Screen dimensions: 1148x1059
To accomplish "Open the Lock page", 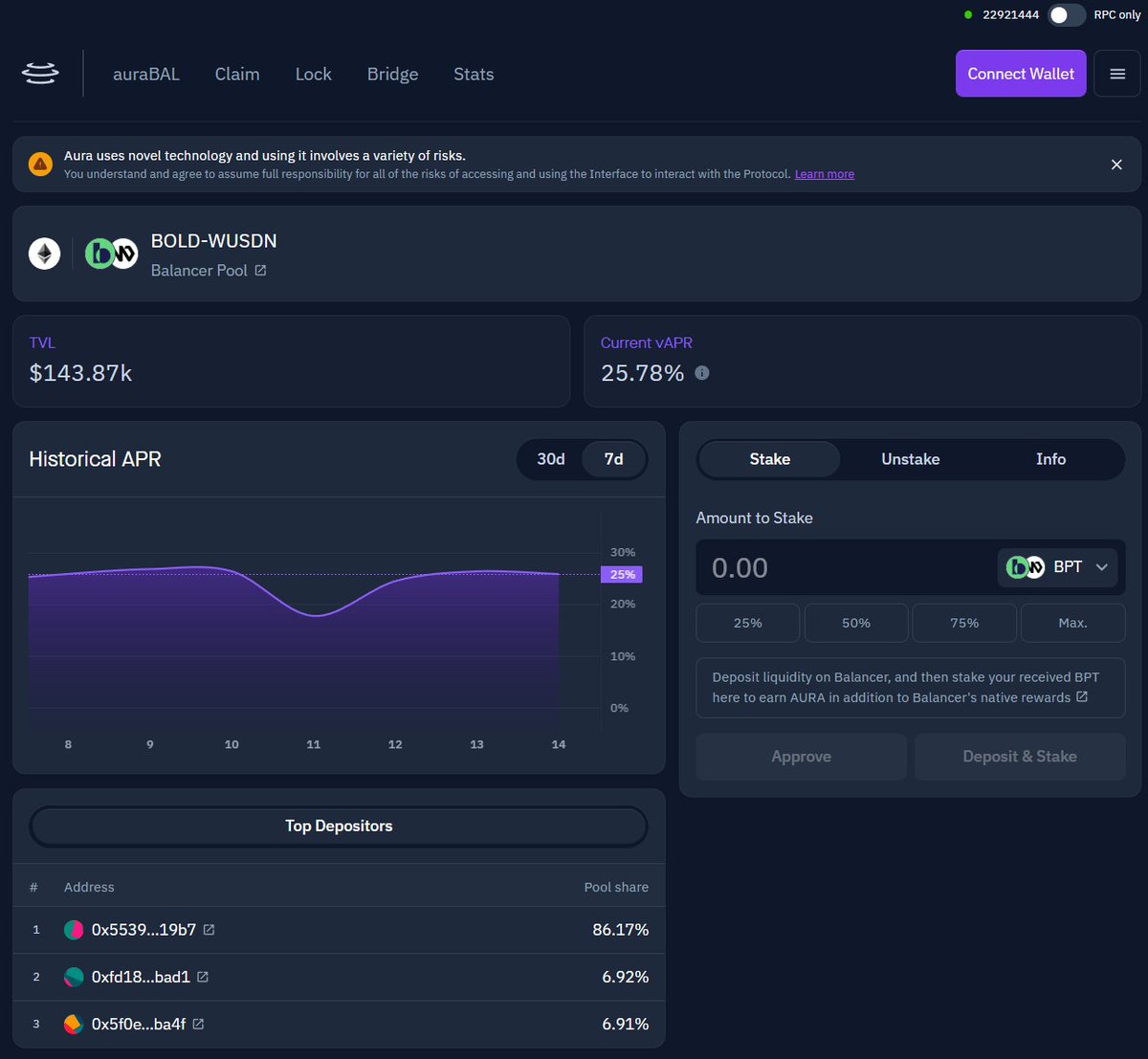I will [x=314, y=74].
